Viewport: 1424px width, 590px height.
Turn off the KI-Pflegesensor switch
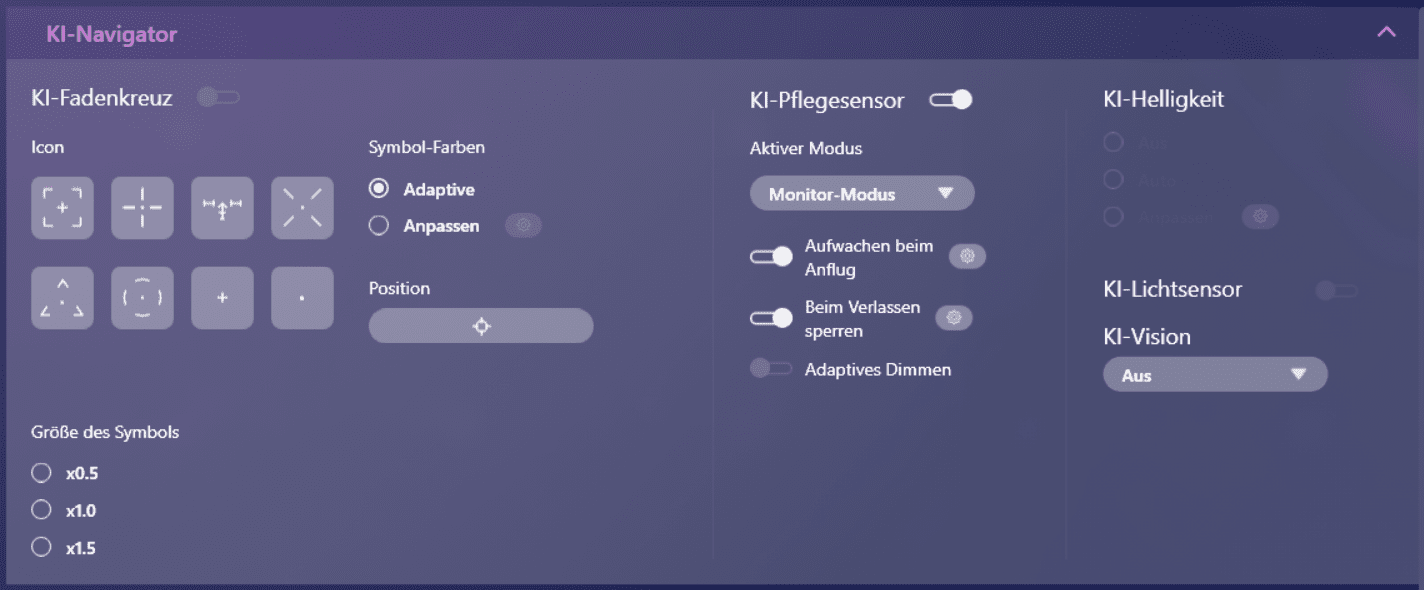pos(950,99)
